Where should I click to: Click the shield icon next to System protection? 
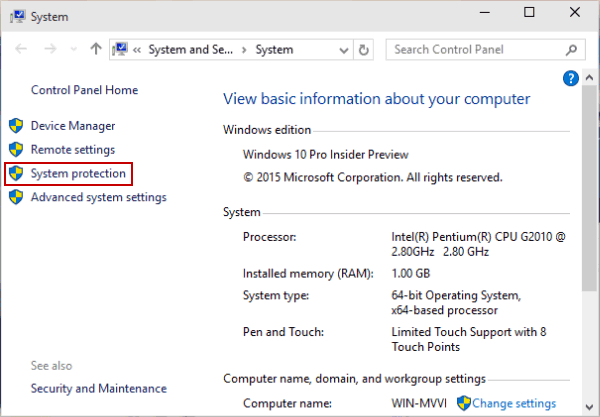click(x=15, y=174)
